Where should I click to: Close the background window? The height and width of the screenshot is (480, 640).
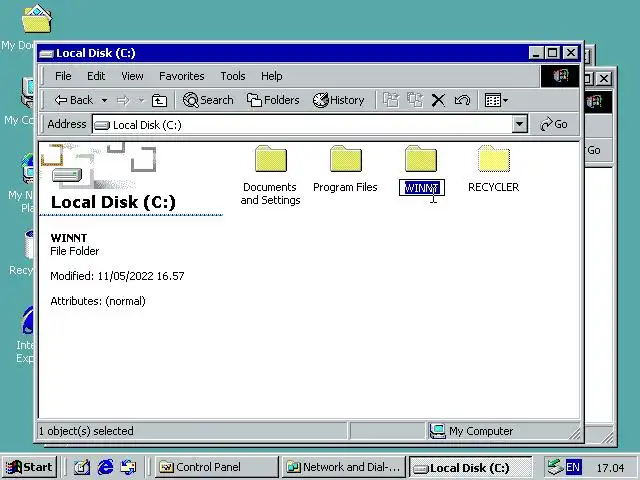(604, 78)
